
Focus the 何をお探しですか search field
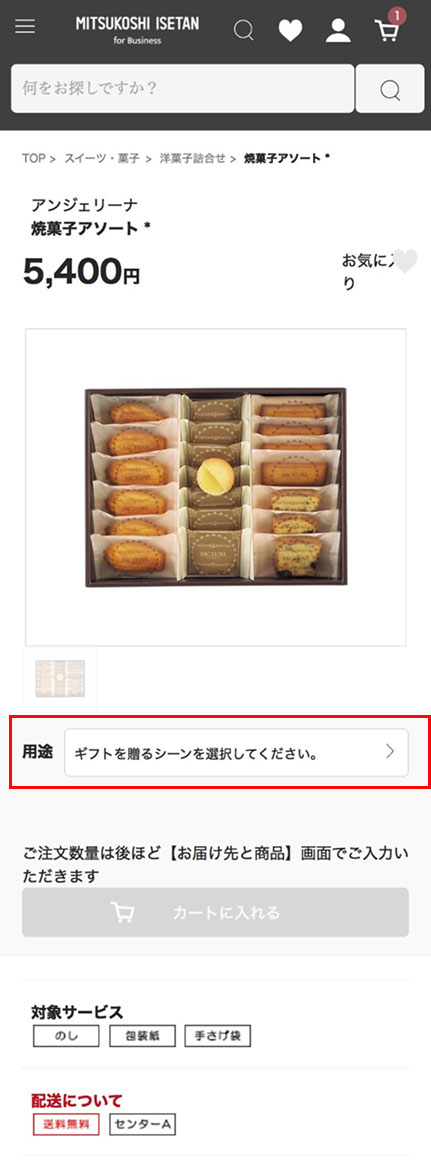click(183, 89)
